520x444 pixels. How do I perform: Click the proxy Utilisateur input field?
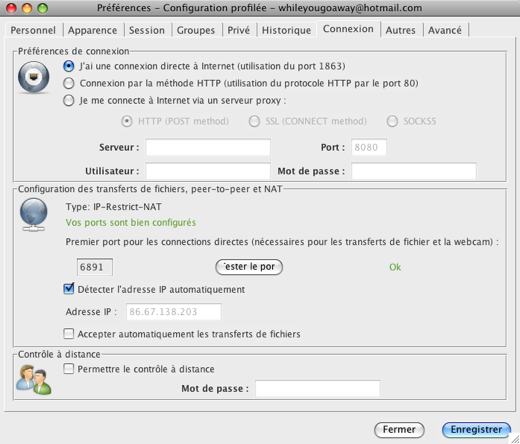pyautogui.click(x=208, y=171)
